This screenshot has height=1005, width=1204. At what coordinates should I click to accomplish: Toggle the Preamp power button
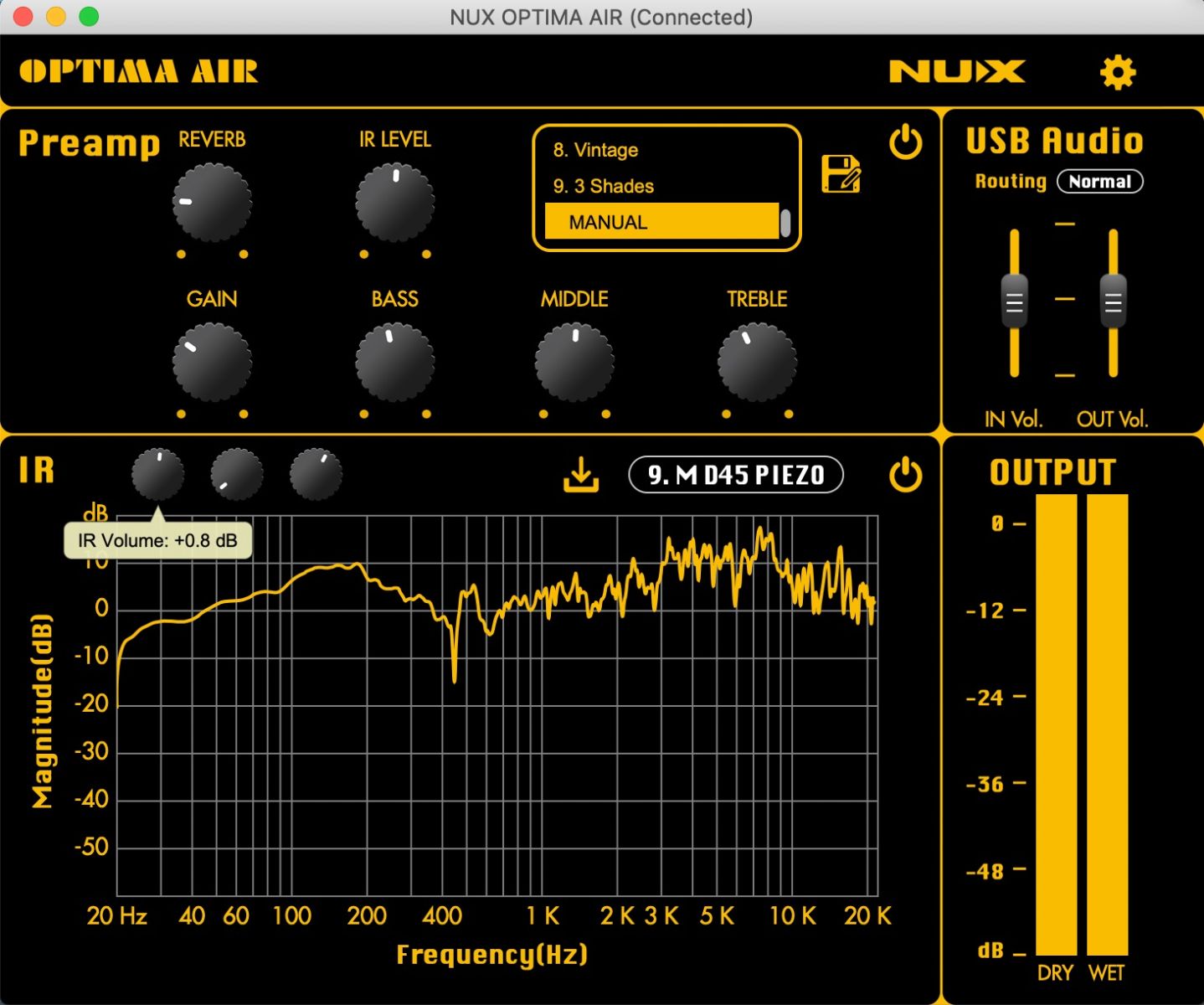click(x=905, y=142)
